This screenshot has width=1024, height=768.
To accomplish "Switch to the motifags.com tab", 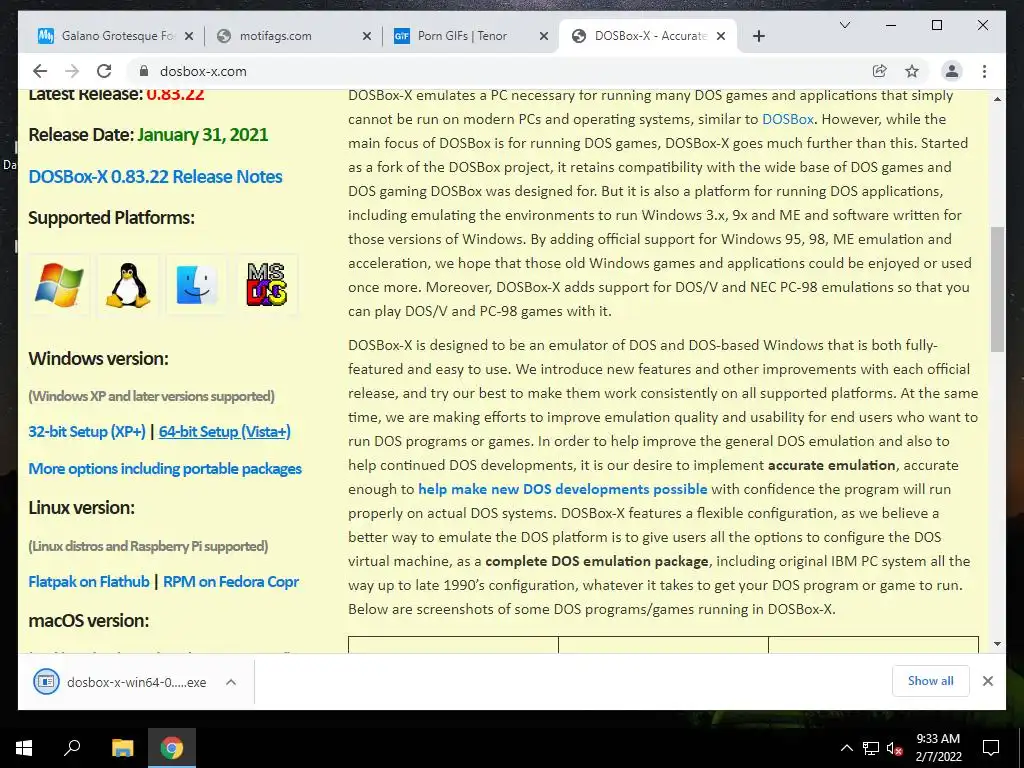I will click(294, 36).
